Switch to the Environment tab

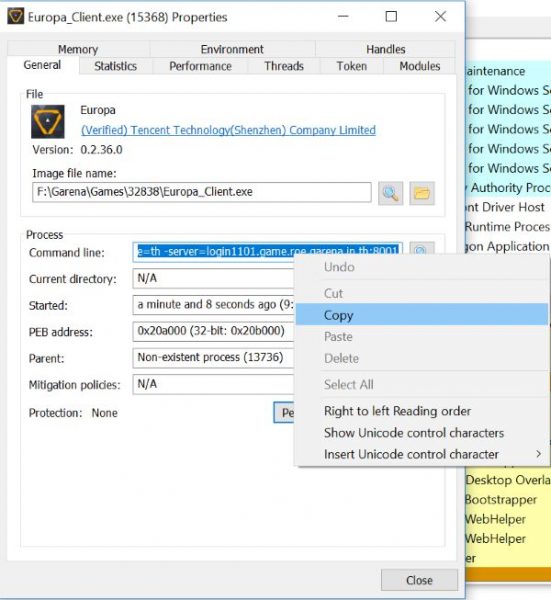pos(232,49)
